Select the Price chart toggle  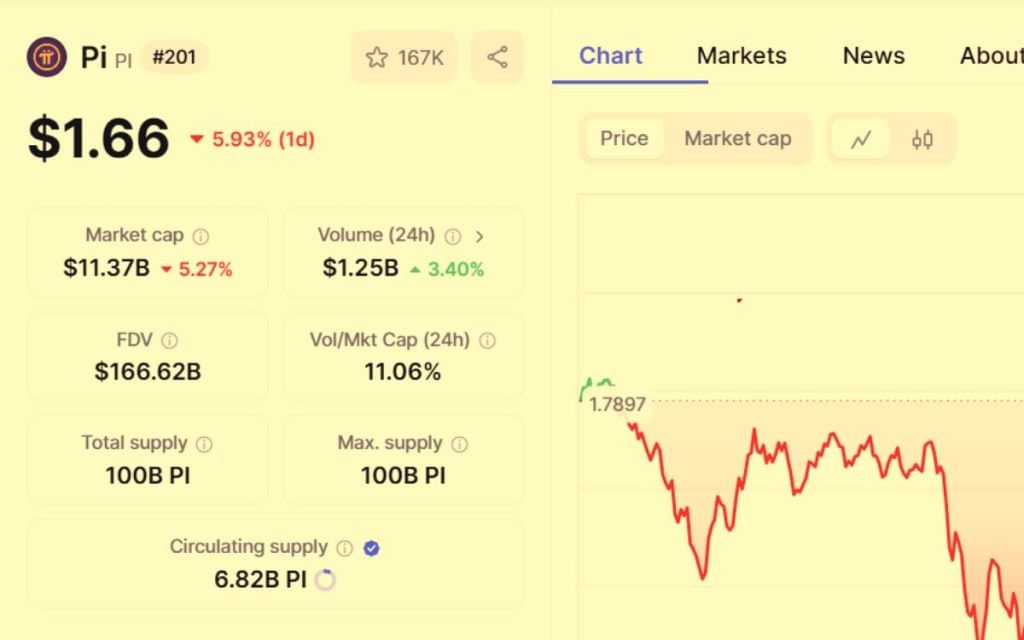[624, 138]
